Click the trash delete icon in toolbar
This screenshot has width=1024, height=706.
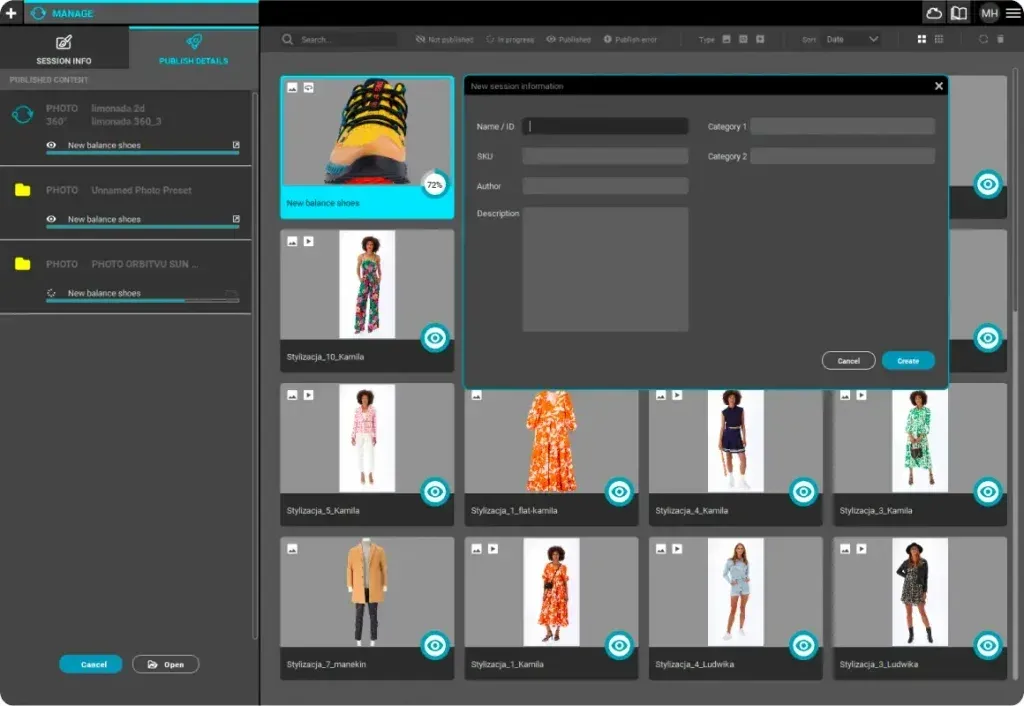pyautogui.click(x=1000, y=39)
